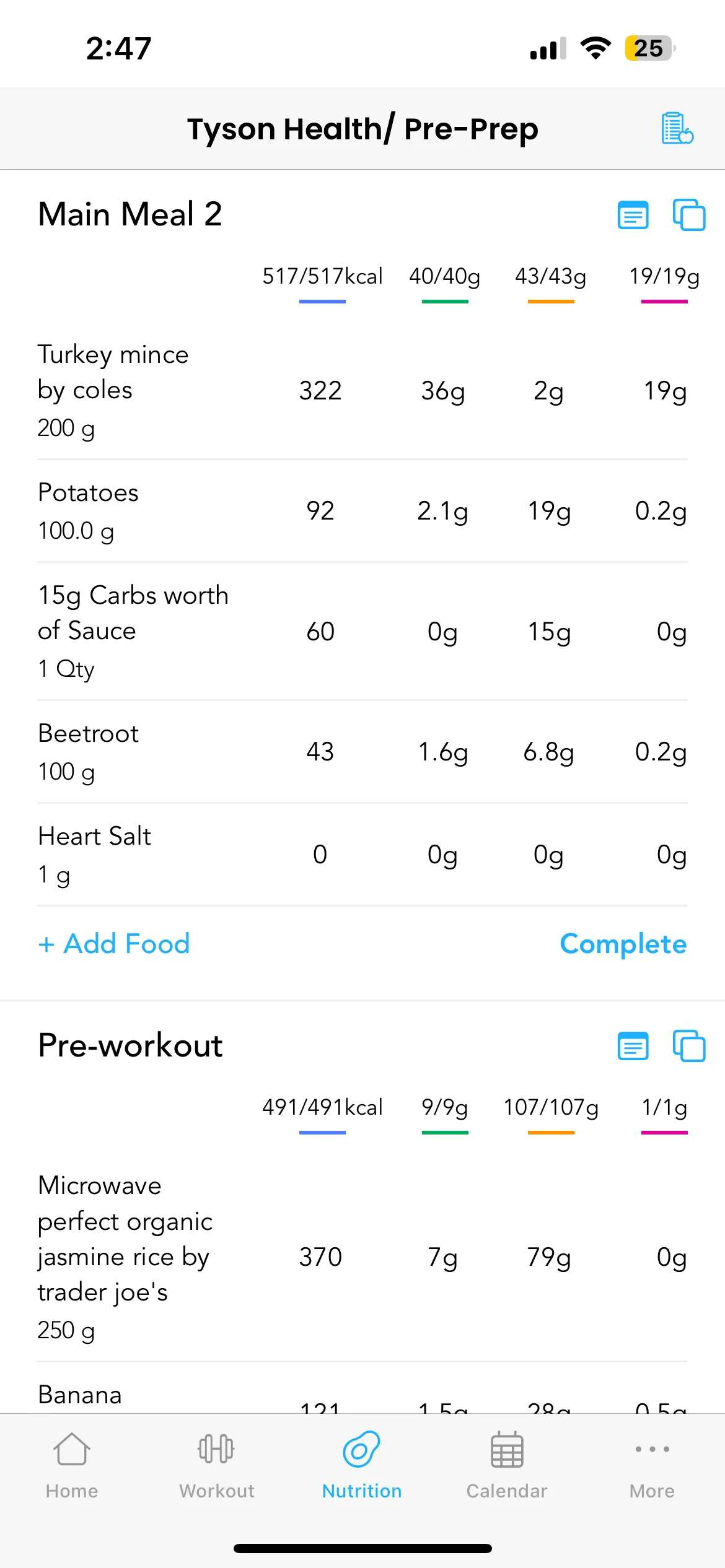Image resolution: width=725 pixels, height=1568 pixels.
Task: Tap the 517/517kcal calorie progress indicator
Action: pyautogui.click(x=322, y=282)
